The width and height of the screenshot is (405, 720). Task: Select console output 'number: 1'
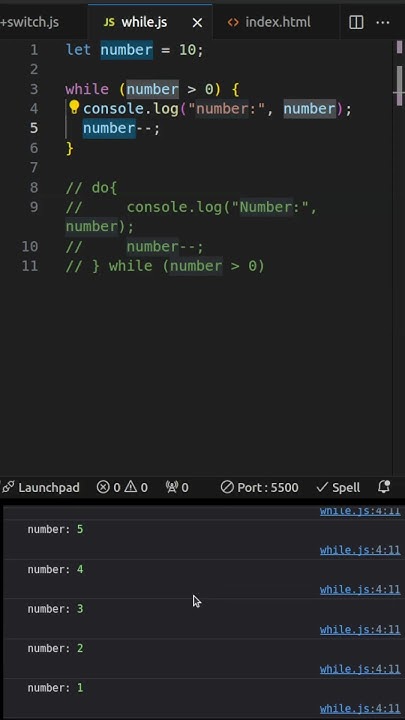tap(55, 688)
